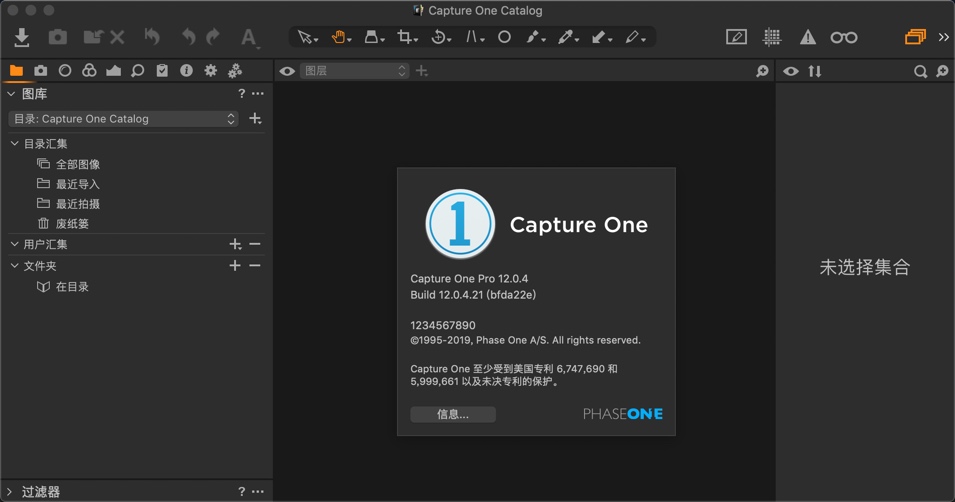Click plus beside the catalog dropdown
This screenshot has width=955, height=502.
point(255,119)
